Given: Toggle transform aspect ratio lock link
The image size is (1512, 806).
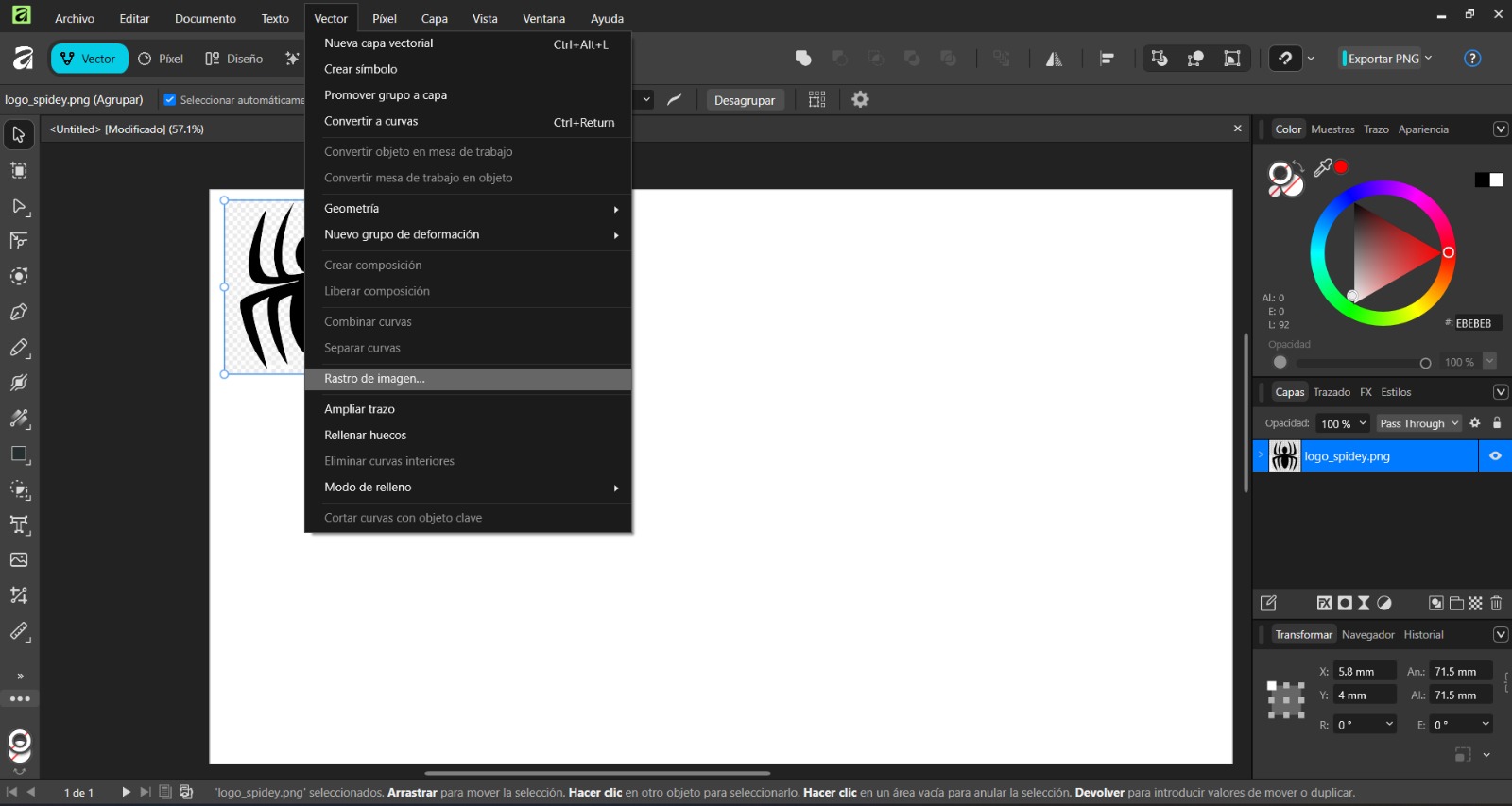Looking at the screenshot, I should pos(1506,683).
